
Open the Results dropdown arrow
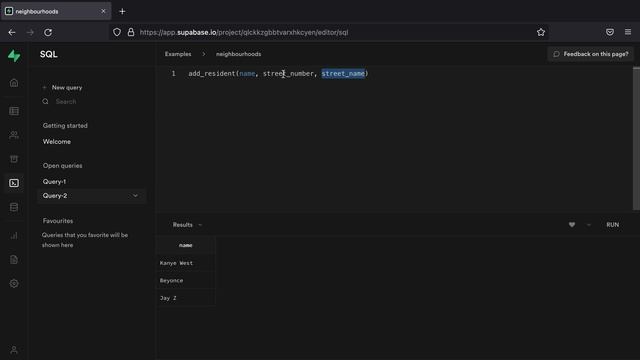[x=200, y=225]
